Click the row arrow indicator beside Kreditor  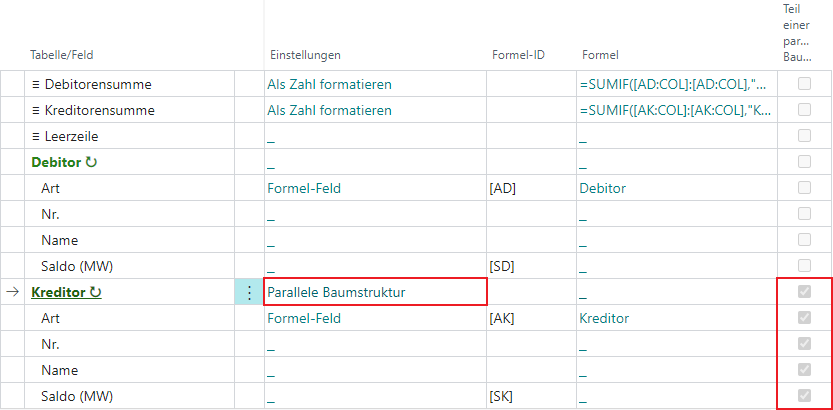(12, 292)
